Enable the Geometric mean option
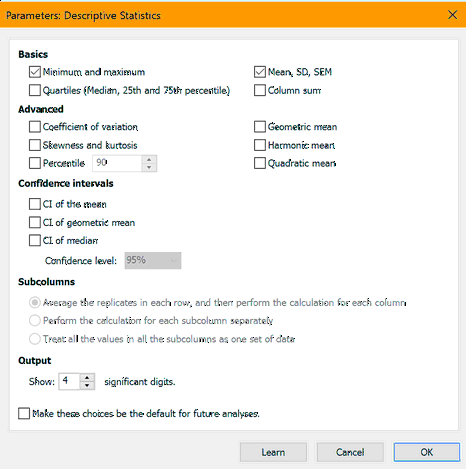The height and width of the screenshot is (469, 466). coord(260,127)
